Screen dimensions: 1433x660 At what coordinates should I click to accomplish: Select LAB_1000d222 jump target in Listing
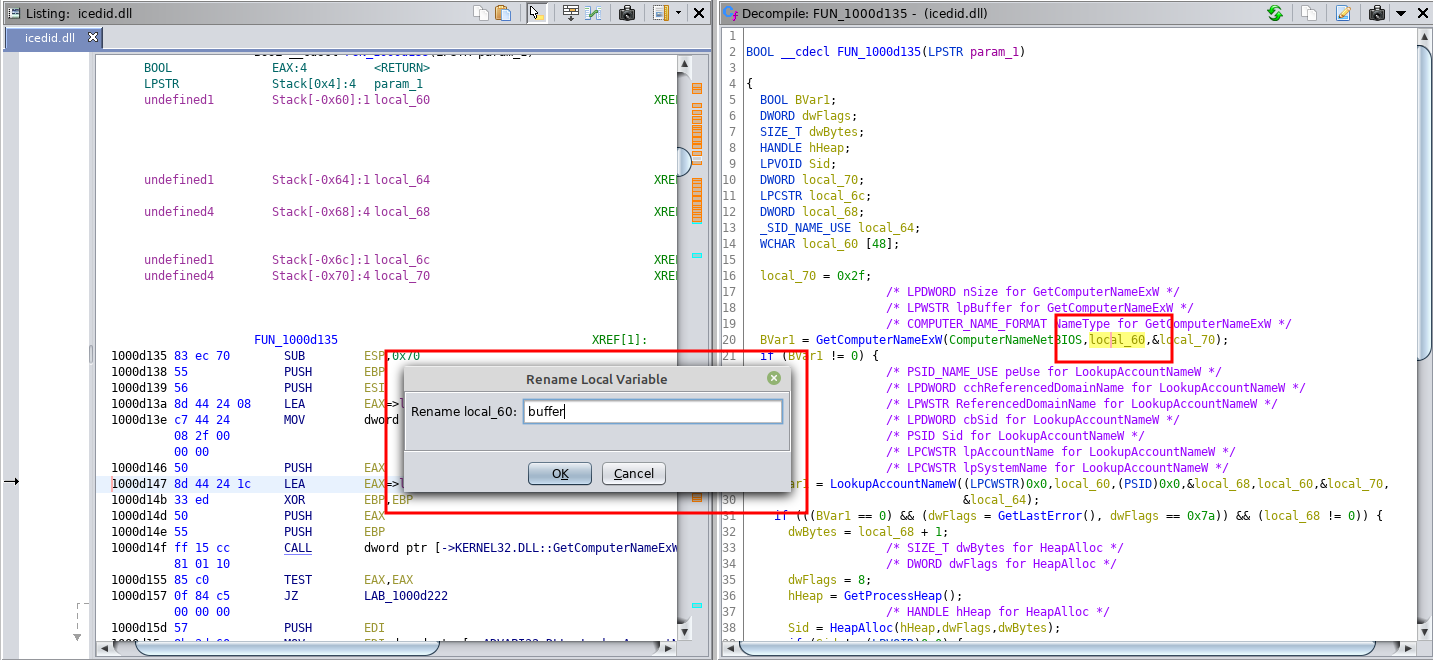click(407, 596)
